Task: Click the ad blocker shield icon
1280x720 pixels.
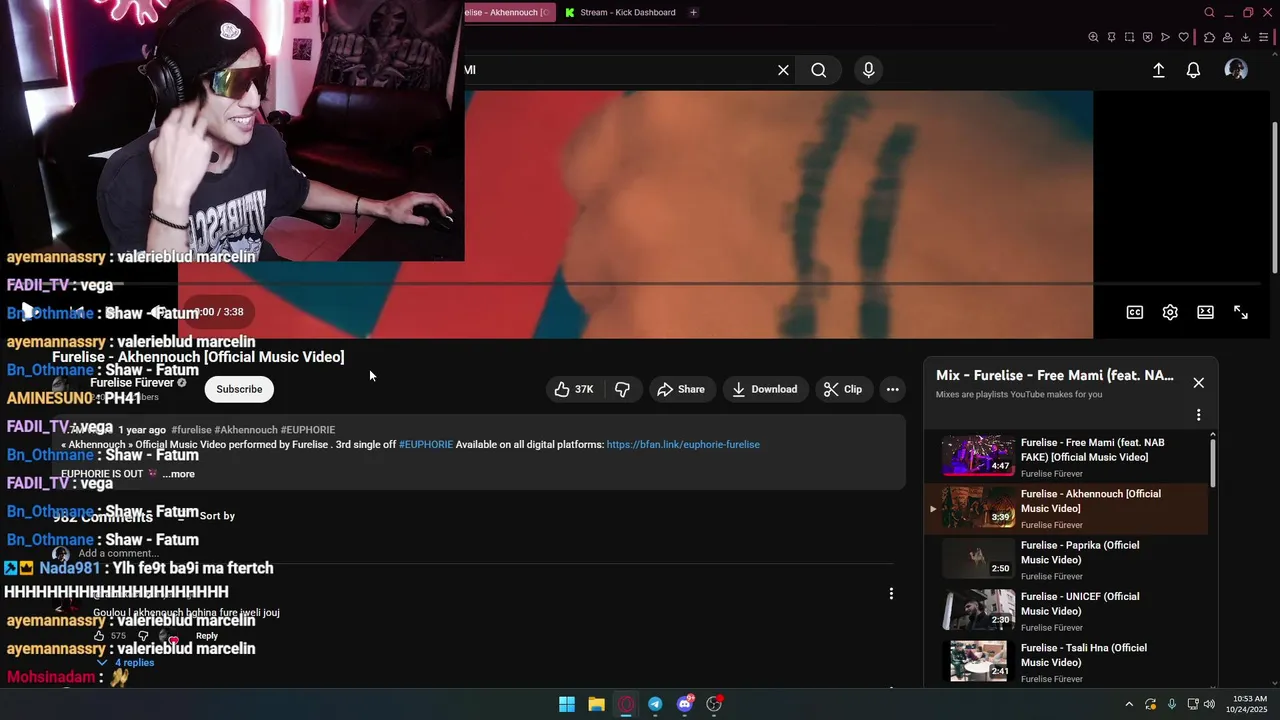Action: click(1147, 37)
